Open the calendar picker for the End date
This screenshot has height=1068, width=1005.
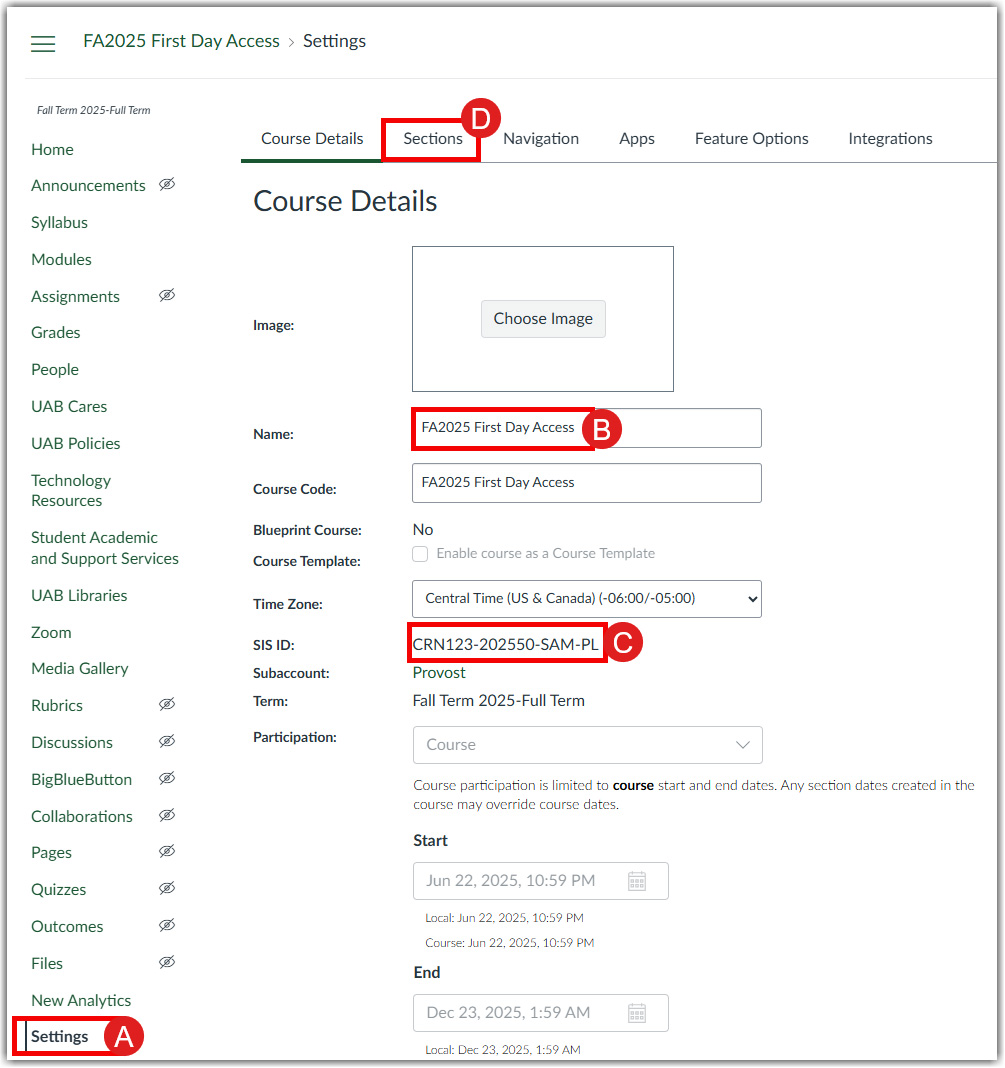click(637, 1013)
